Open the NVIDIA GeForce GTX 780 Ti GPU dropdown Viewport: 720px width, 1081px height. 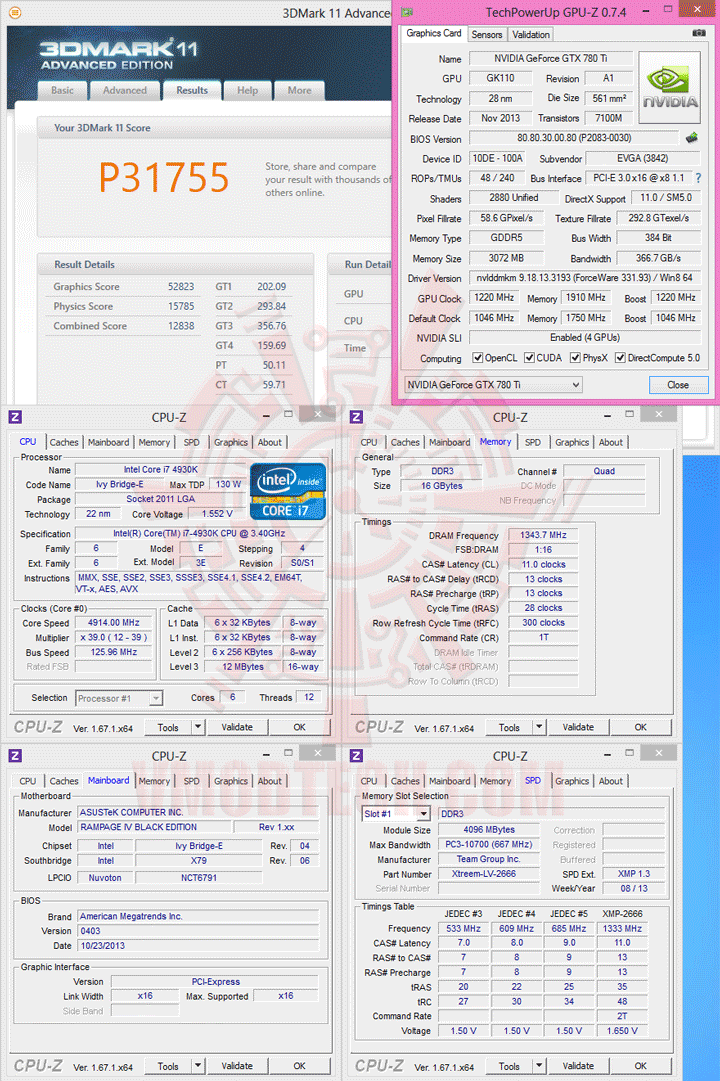coord(493,385)
